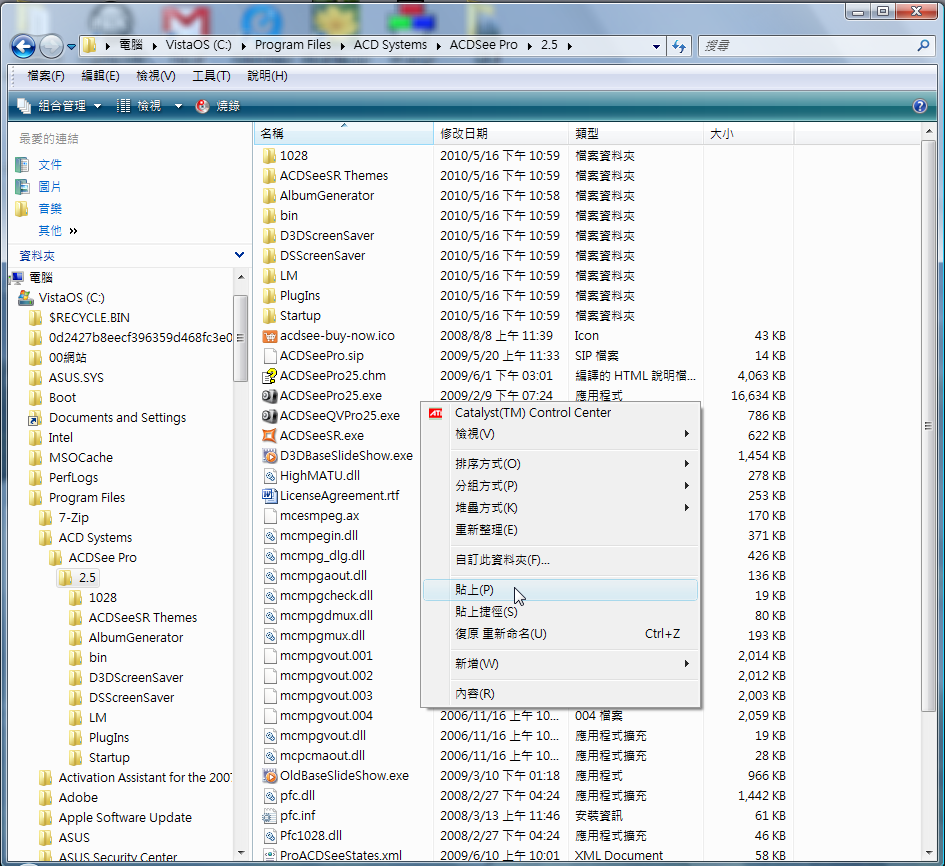Expand 新增(W) submenu in context menu
Screen dimensions: 945x866
560,664
